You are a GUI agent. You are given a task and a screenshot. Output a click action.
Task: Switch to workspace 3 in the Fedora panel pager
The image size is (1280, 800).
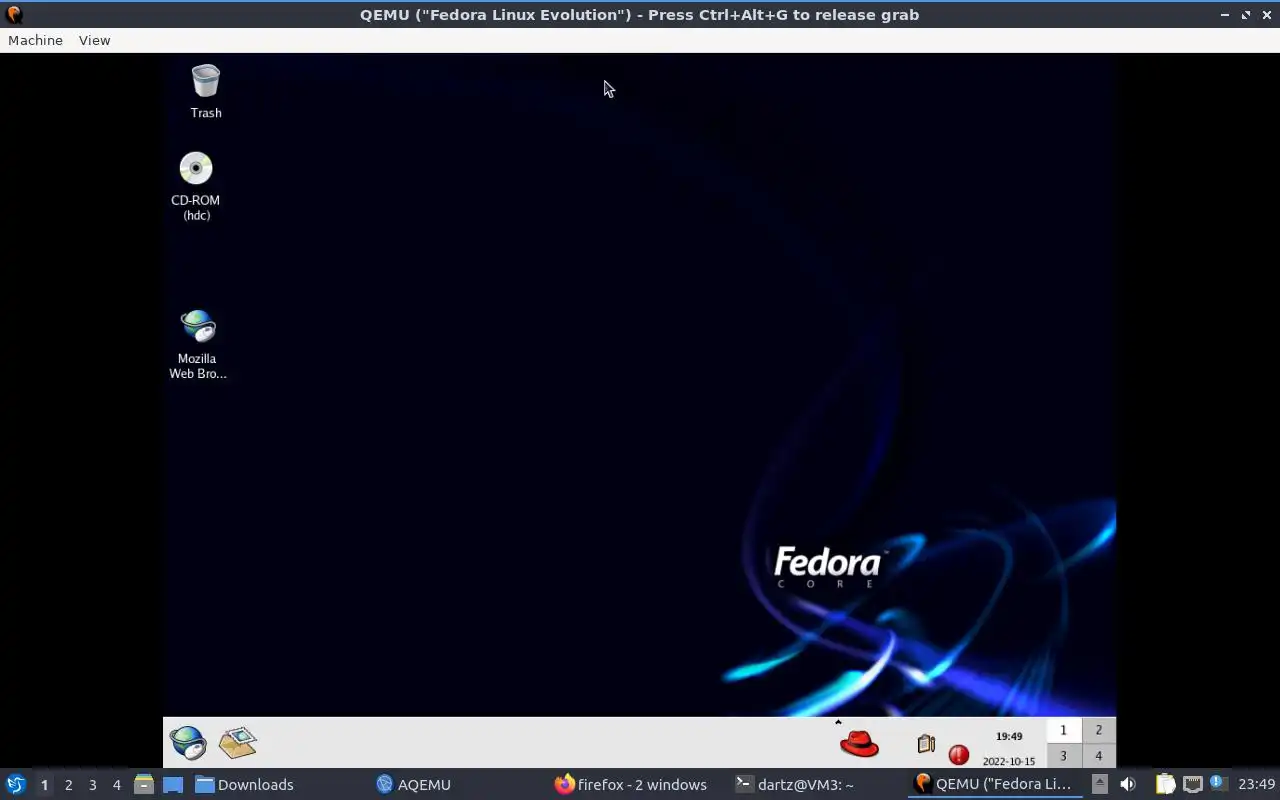click(1063, 756)
